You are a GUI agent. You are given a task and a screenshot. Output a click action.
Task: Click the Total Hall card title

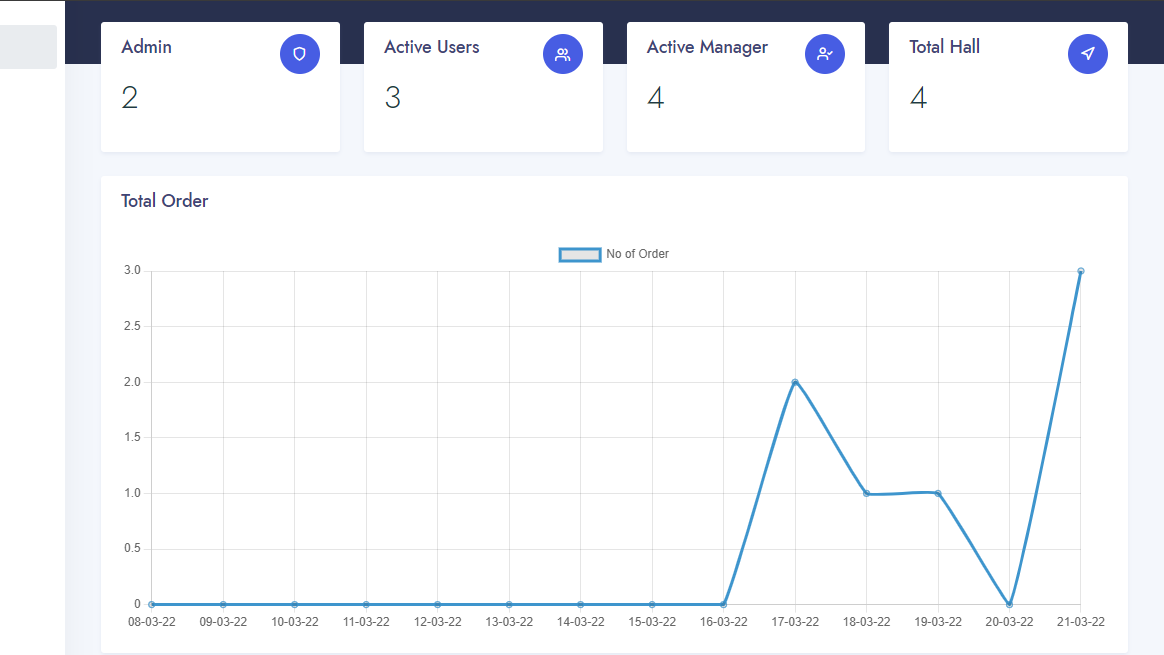point(944,47)
